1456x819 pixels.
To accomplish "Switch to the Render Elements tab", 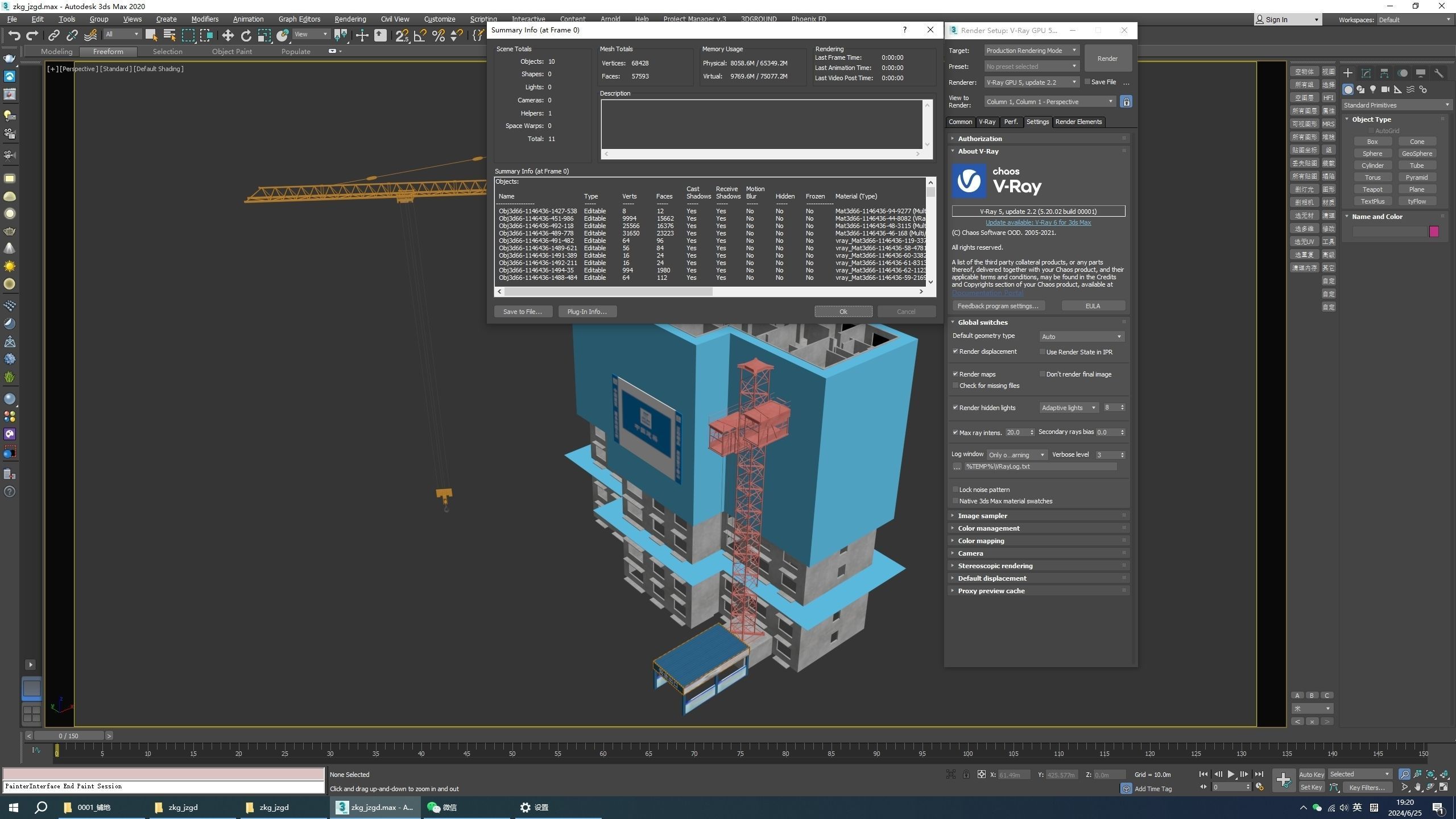I will coord(1078,122).
